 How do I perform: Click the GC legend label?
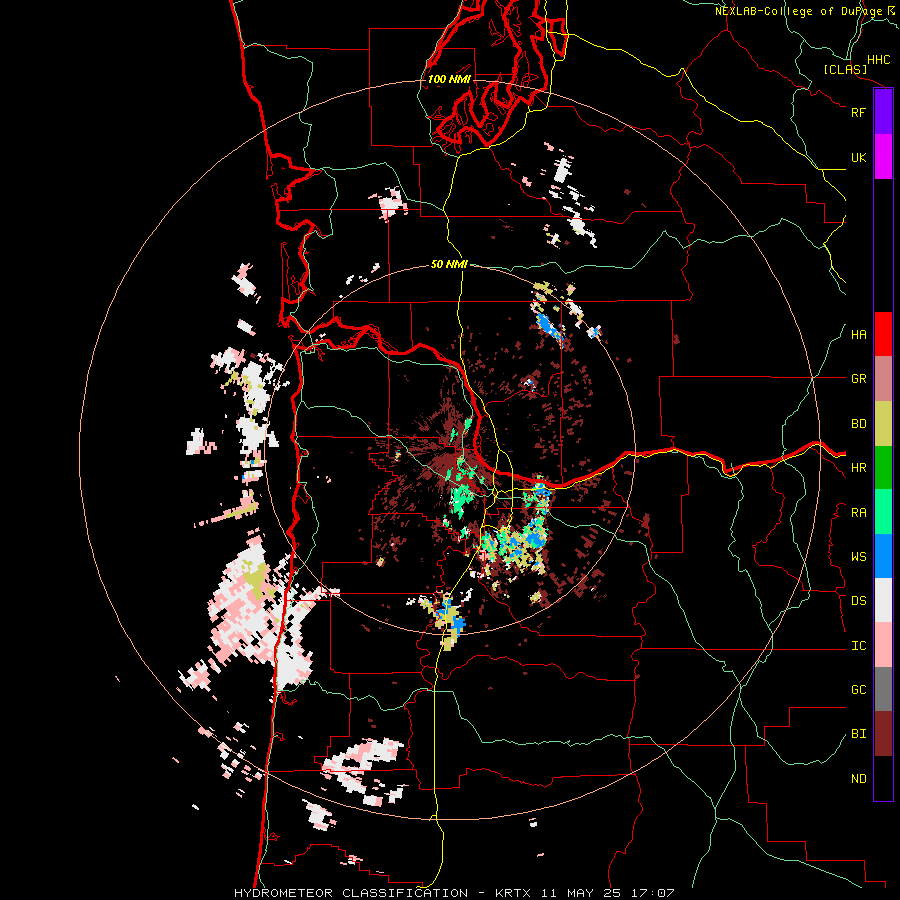(x=858, y=690)
